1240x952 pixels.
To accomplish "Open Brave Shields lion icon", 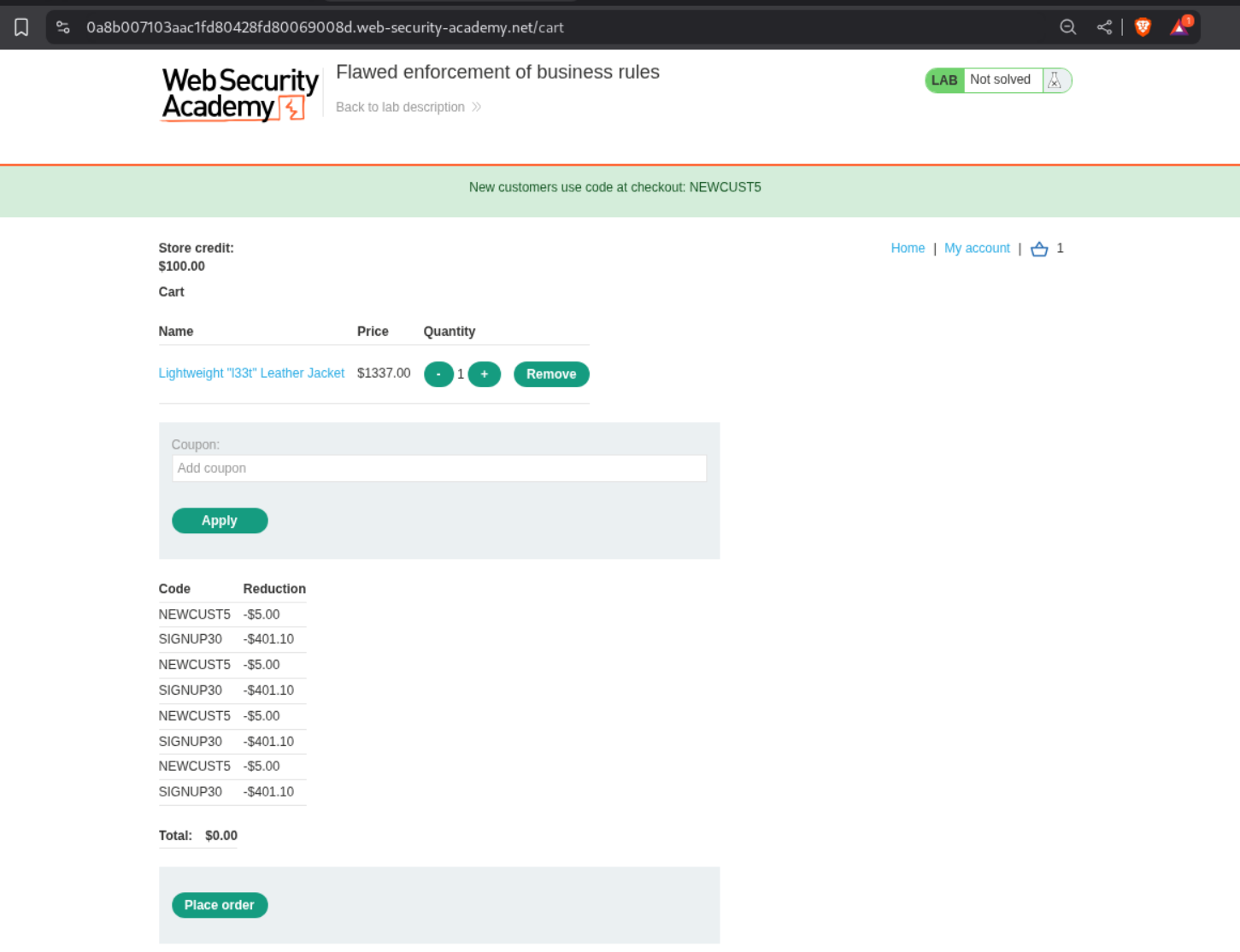I will 1143,27.
